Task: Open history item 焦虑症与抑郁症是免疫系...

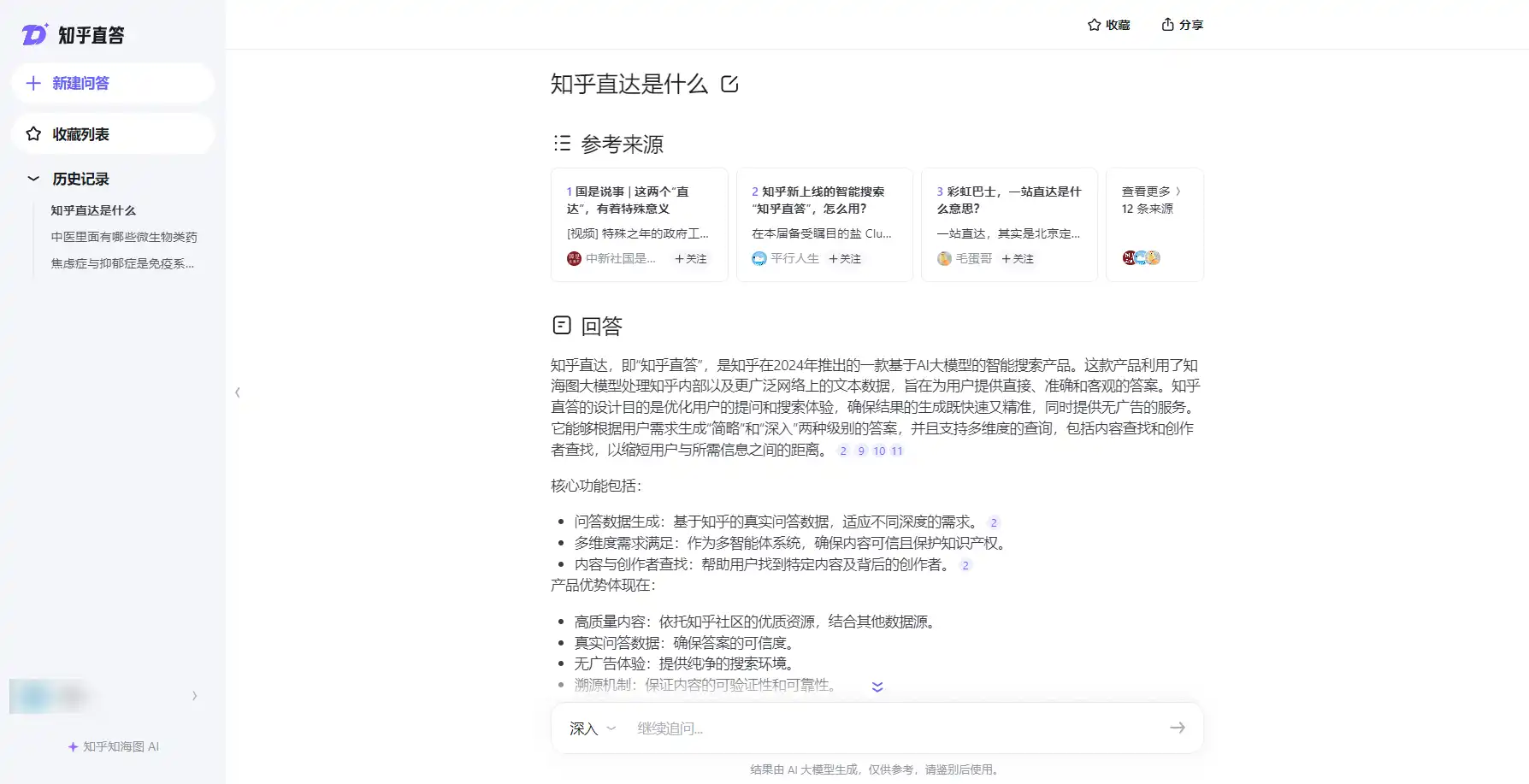Action: [x=122, y=263]
